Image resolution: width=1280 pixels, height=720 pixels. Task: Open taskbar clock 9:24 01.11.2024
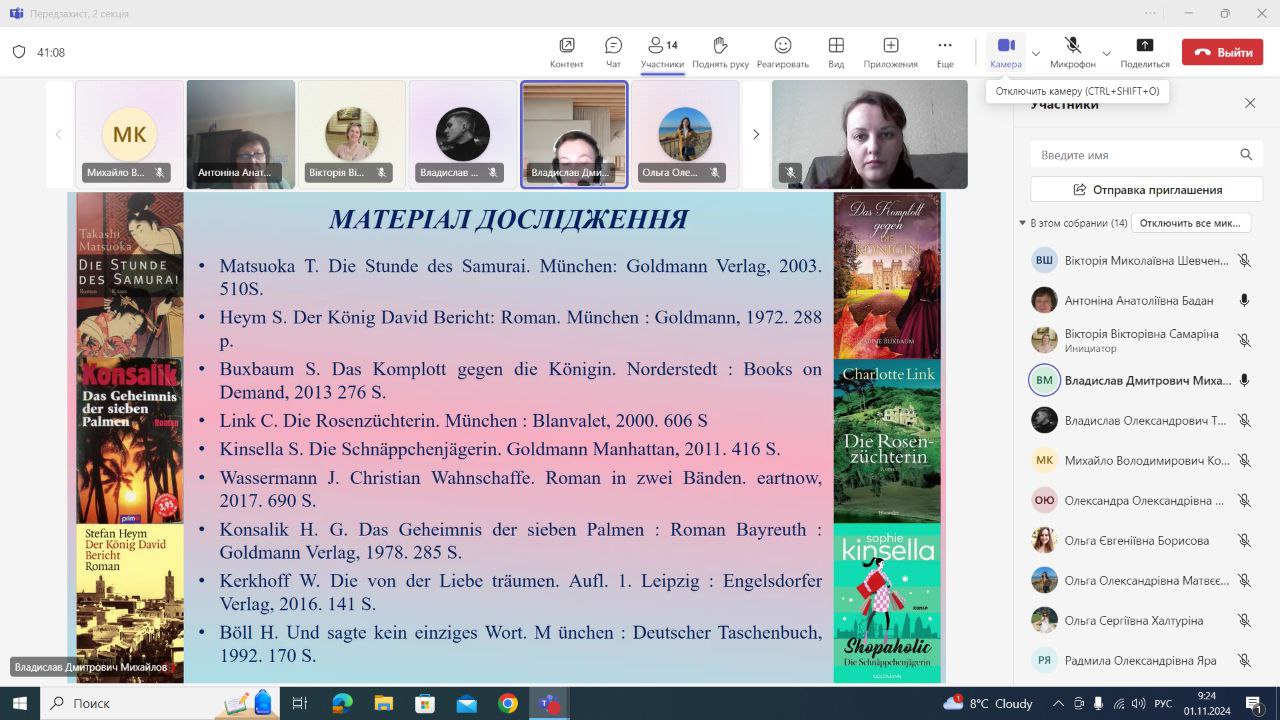pyautogui.click(x=1206, y=703)
